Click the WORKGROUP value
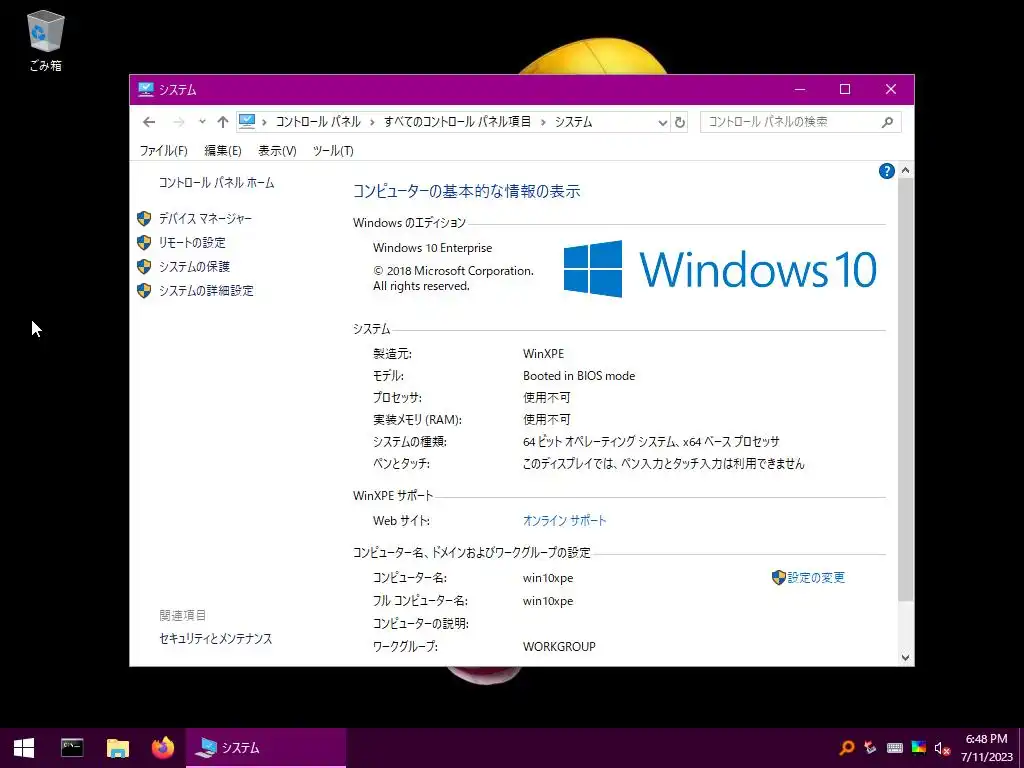 click(x=559, y=647)
